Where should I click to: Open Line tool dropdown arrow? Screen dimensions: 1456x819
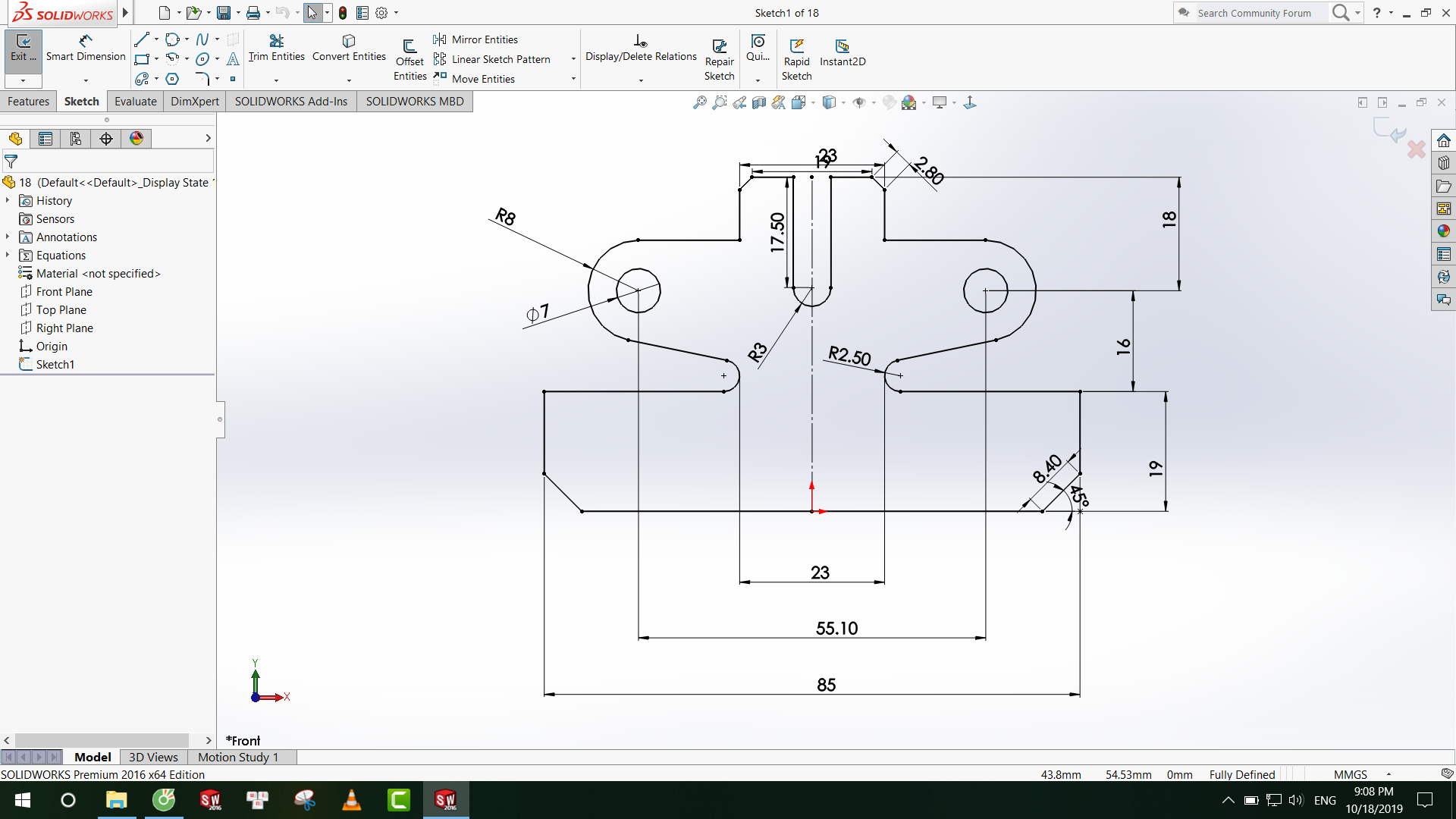[156, 39]
